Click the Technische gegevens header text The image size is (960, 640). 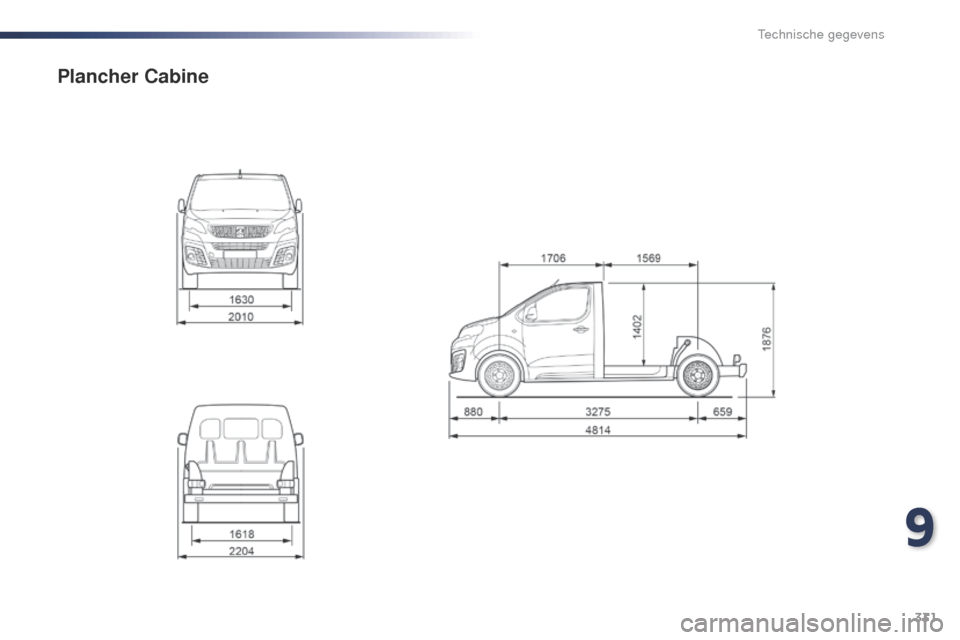820,34
